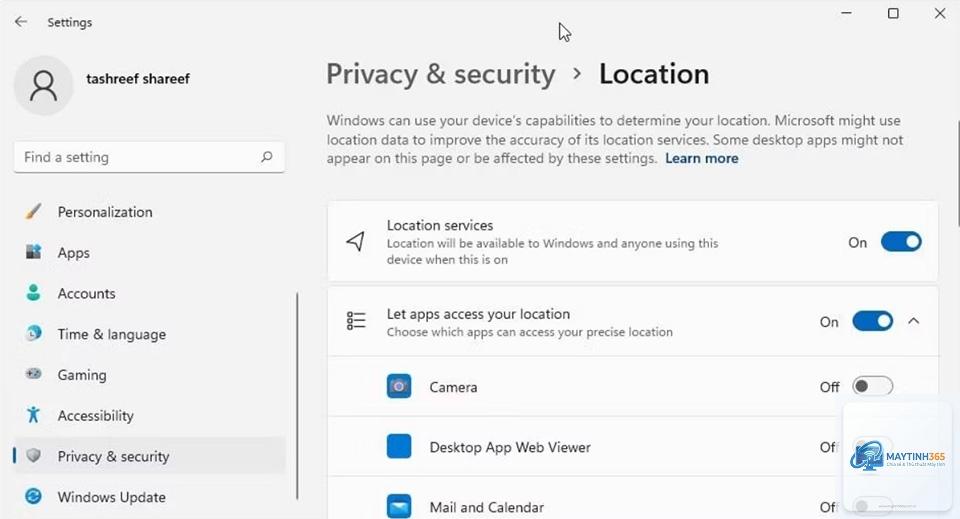This screenshot has width=960, height=519.
Task: Click the Mail and Calendar label
Action: tap(487, 507)
